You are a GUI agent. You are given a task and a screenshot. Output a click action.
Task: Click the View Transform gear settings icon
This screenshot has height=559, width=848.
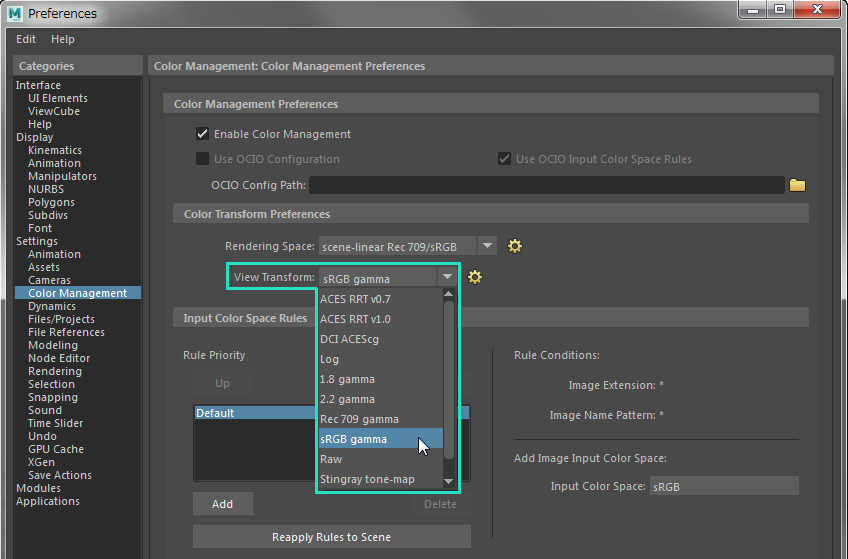(475, 277)
